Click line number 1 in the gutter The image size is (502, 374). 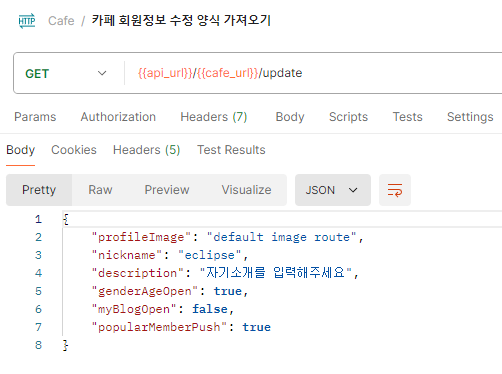[38, 219]
